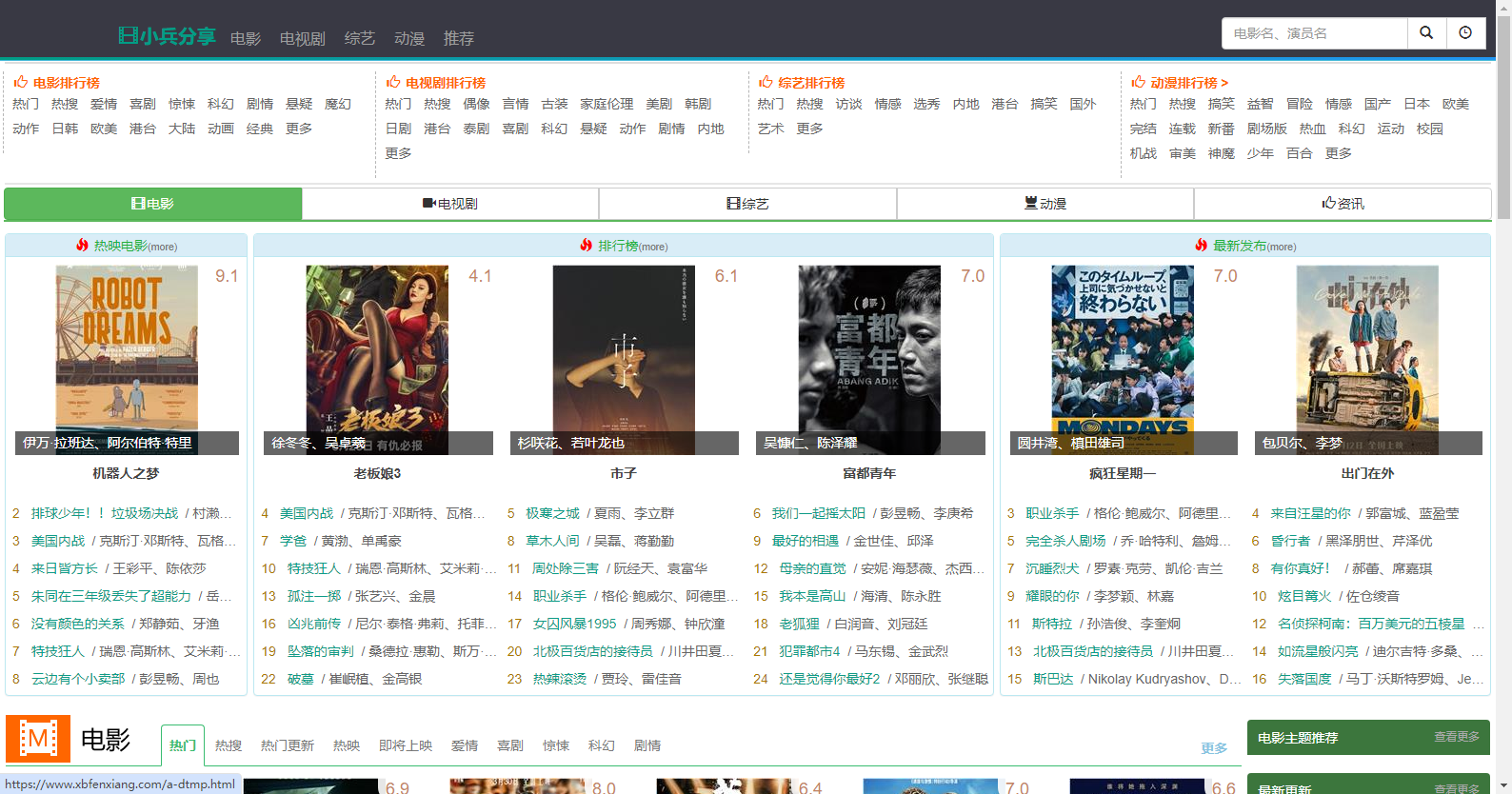This screenshot has height=794, width=1512.
Task: Expand (more) beside 排行榜 header
Action: (x=653, y=247)
